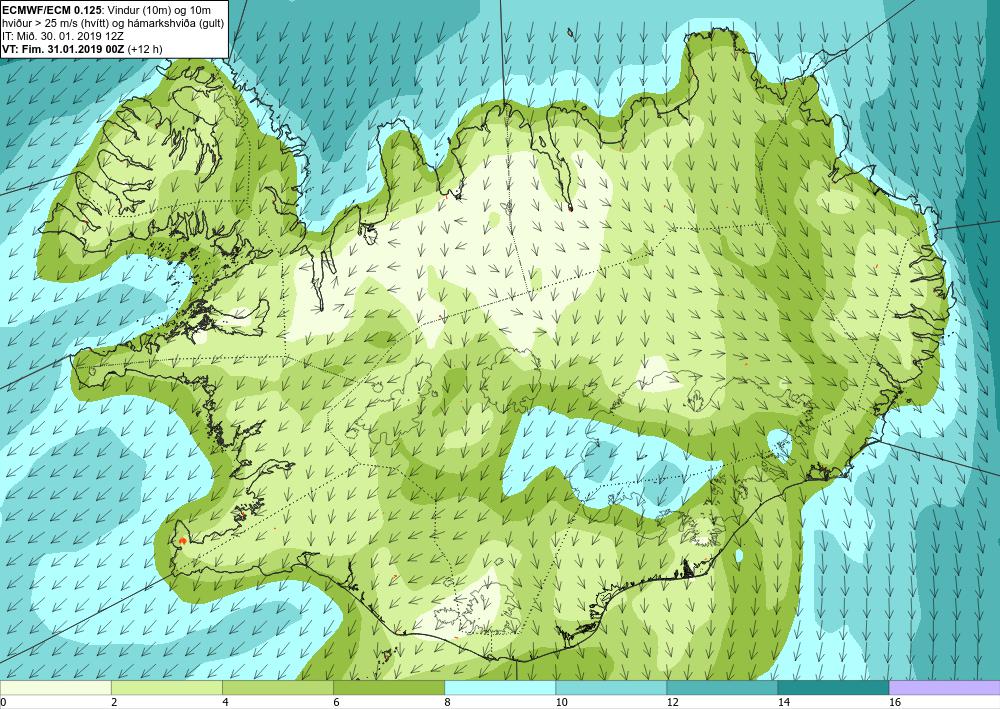Click the pale cream 0–2 m/s legend swatch

click(x=55, y=687)
